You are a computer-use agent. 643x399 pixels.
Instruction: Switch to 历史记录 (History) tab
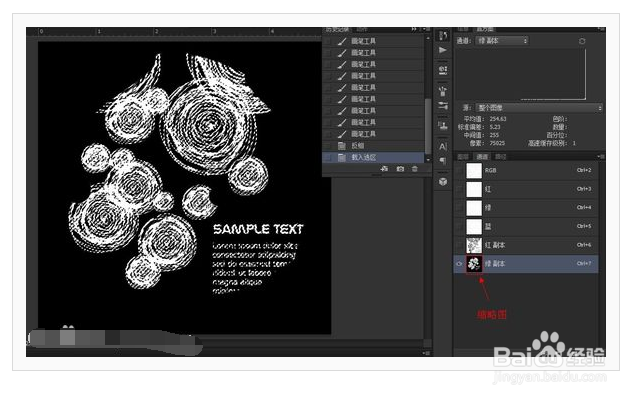click(x=337, y=30)
